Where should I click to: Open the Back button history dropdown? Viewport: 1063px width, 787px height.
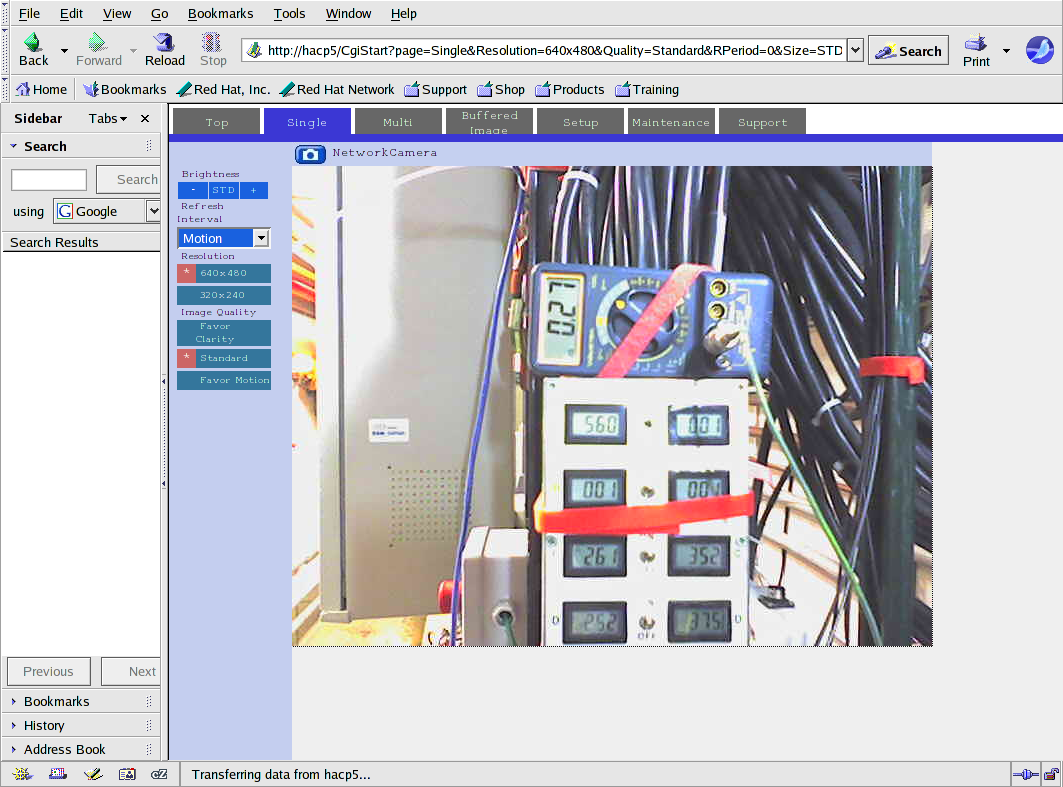click(x=64, y=51)
